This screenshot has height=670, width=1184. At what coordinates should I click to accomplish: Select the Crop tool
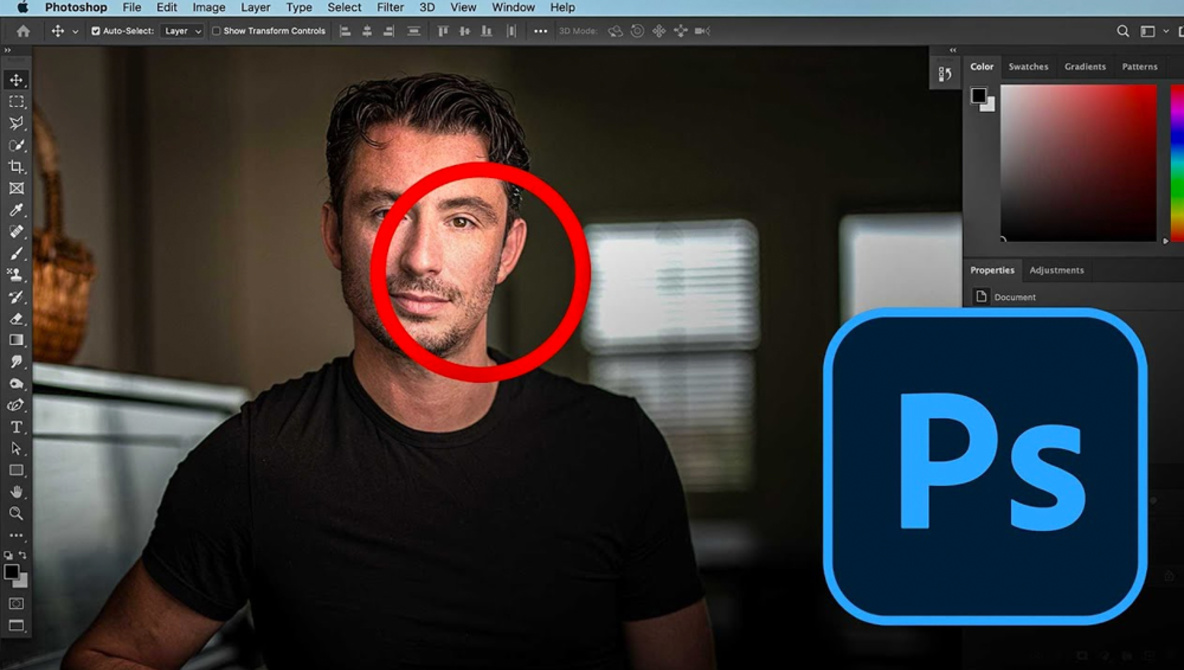pos(16,166)
